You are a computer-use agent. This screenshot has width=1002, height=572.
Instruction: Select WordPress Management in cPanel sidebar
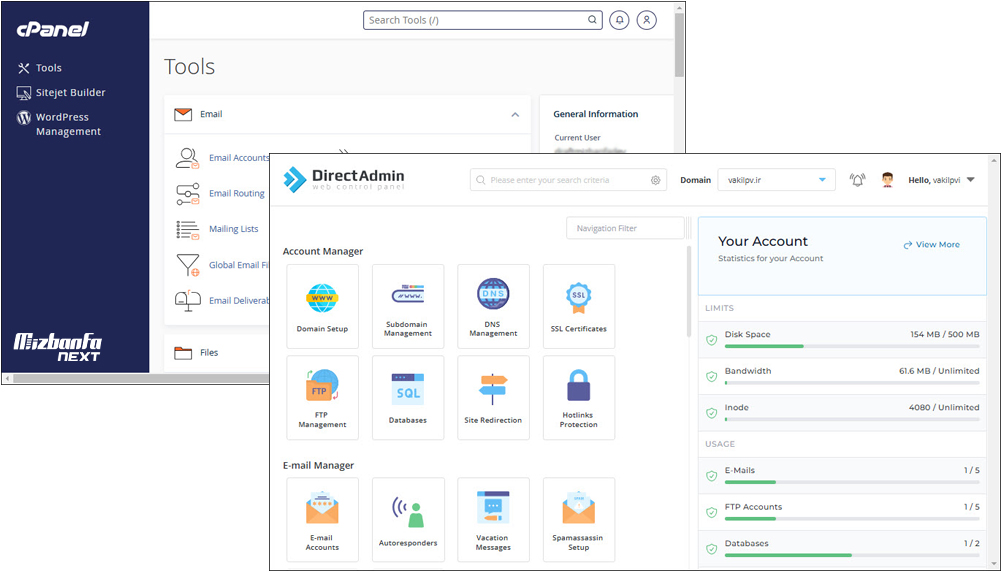[x=68, y=124]
